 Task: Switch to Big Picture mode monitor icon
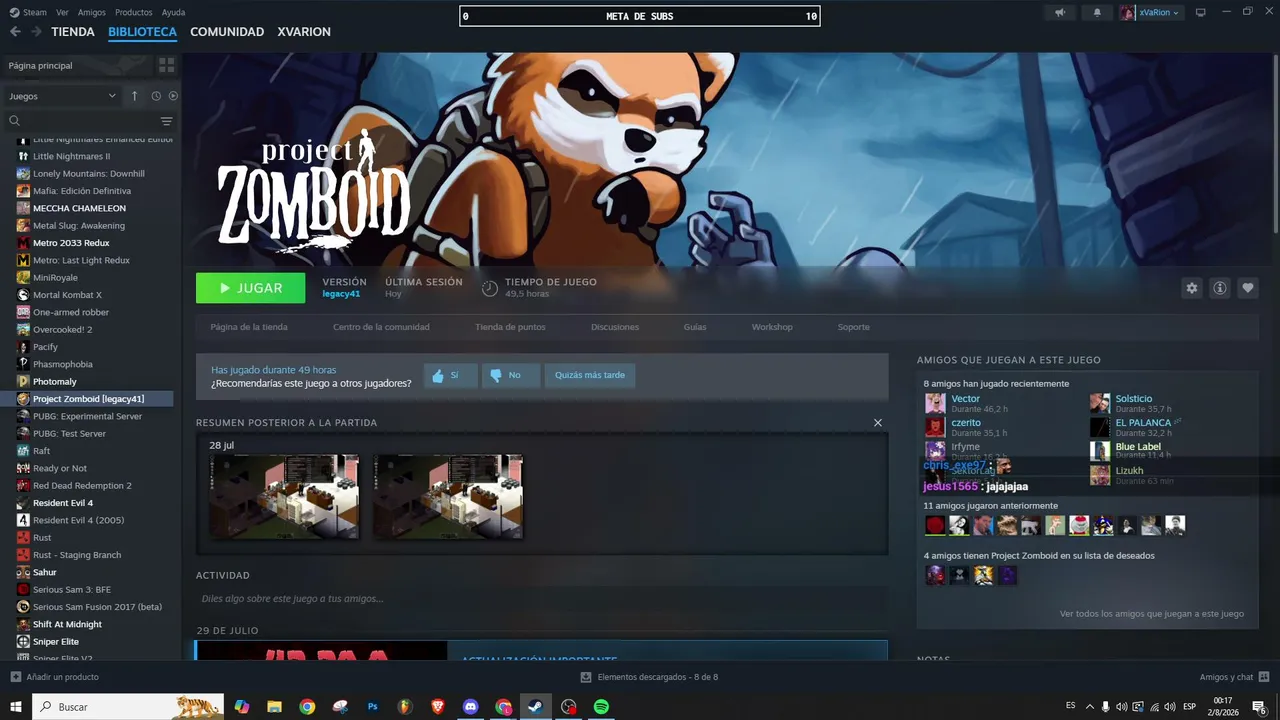click(x=1201, y=13)
